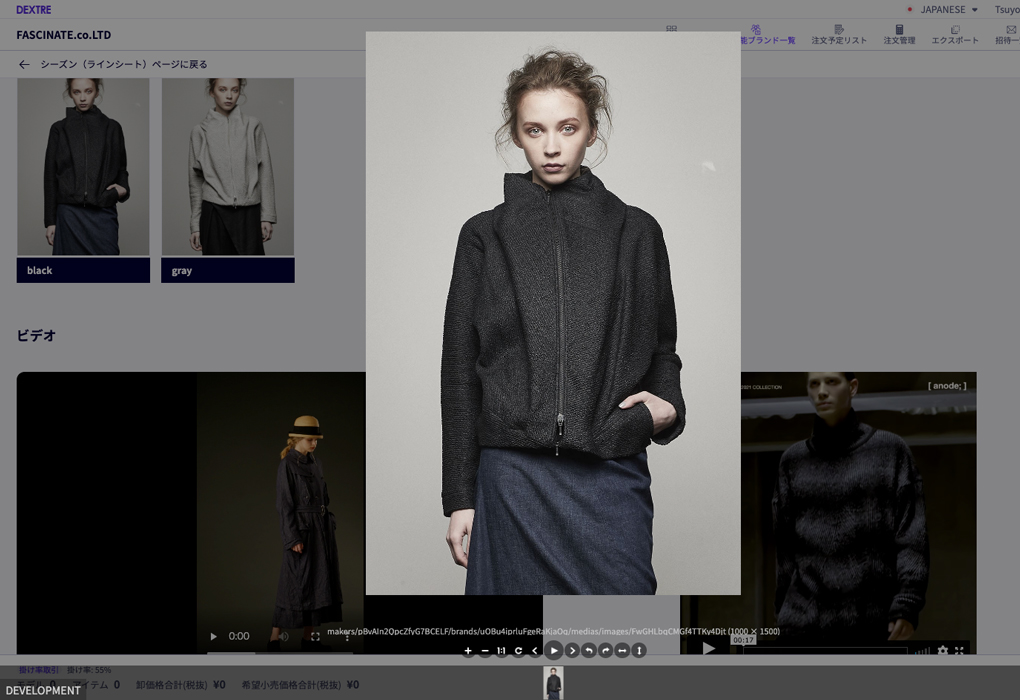Open 注文予定リスト planned order list
This screenshot has height=700, width=1020.
pyautogui.click(x=839, y=34)
